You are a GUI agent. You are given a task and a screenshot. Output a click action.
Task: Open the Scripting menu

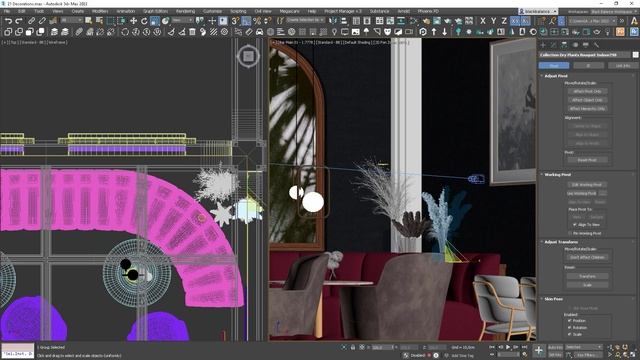(238, 11)
